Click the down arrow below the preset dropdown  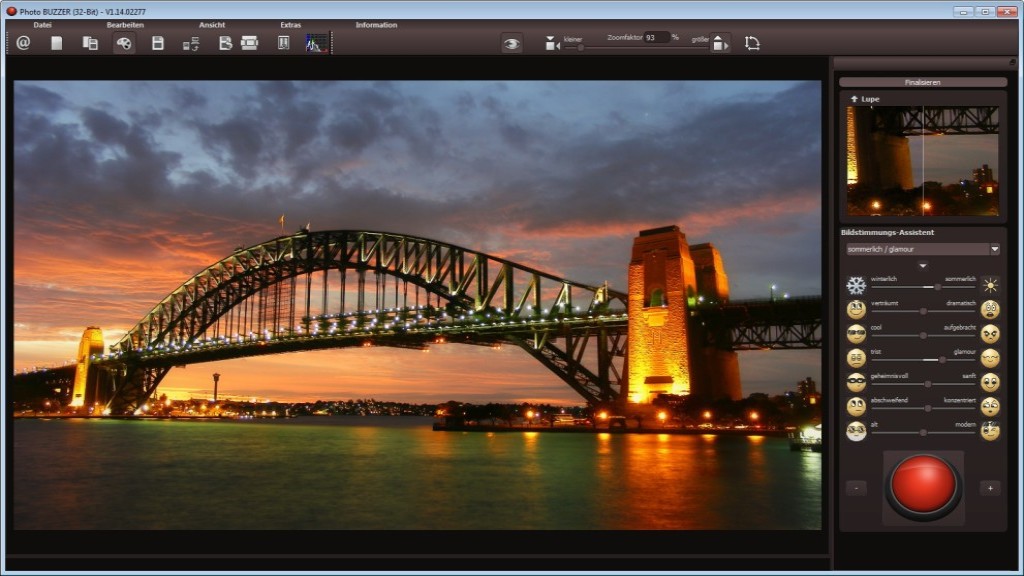point(922,266)
